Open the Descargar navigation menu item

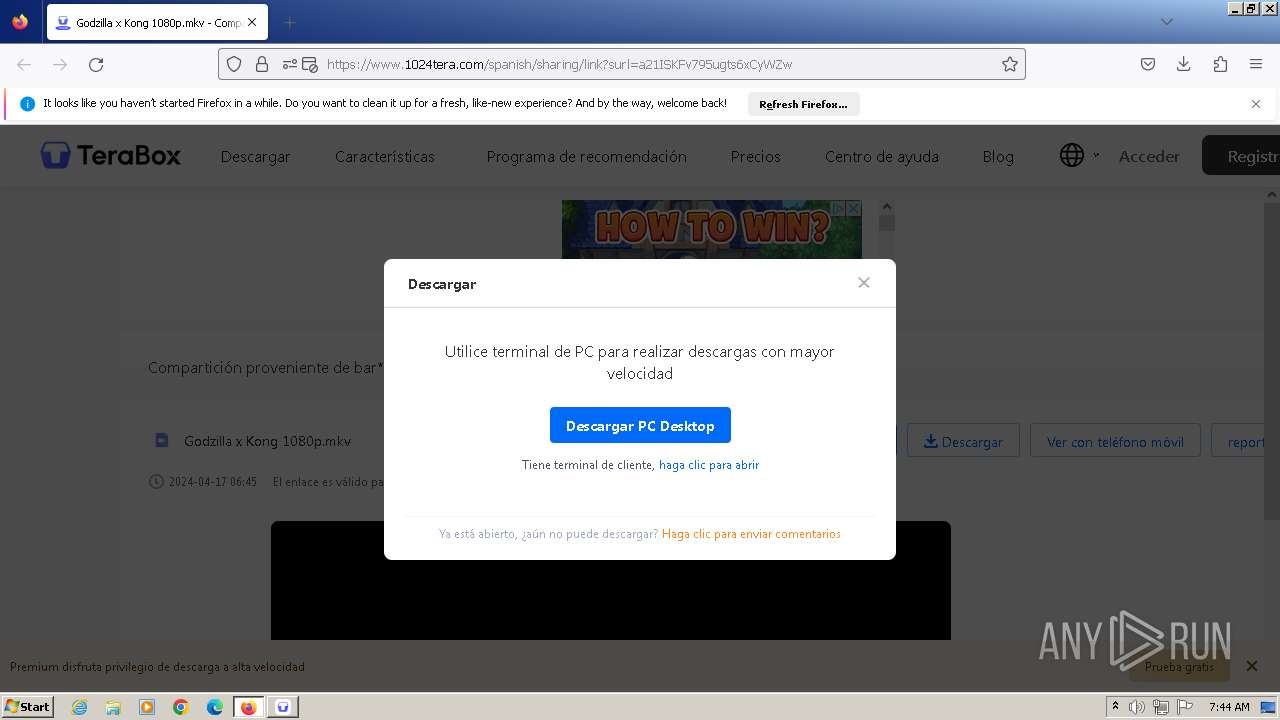(255, 157)
